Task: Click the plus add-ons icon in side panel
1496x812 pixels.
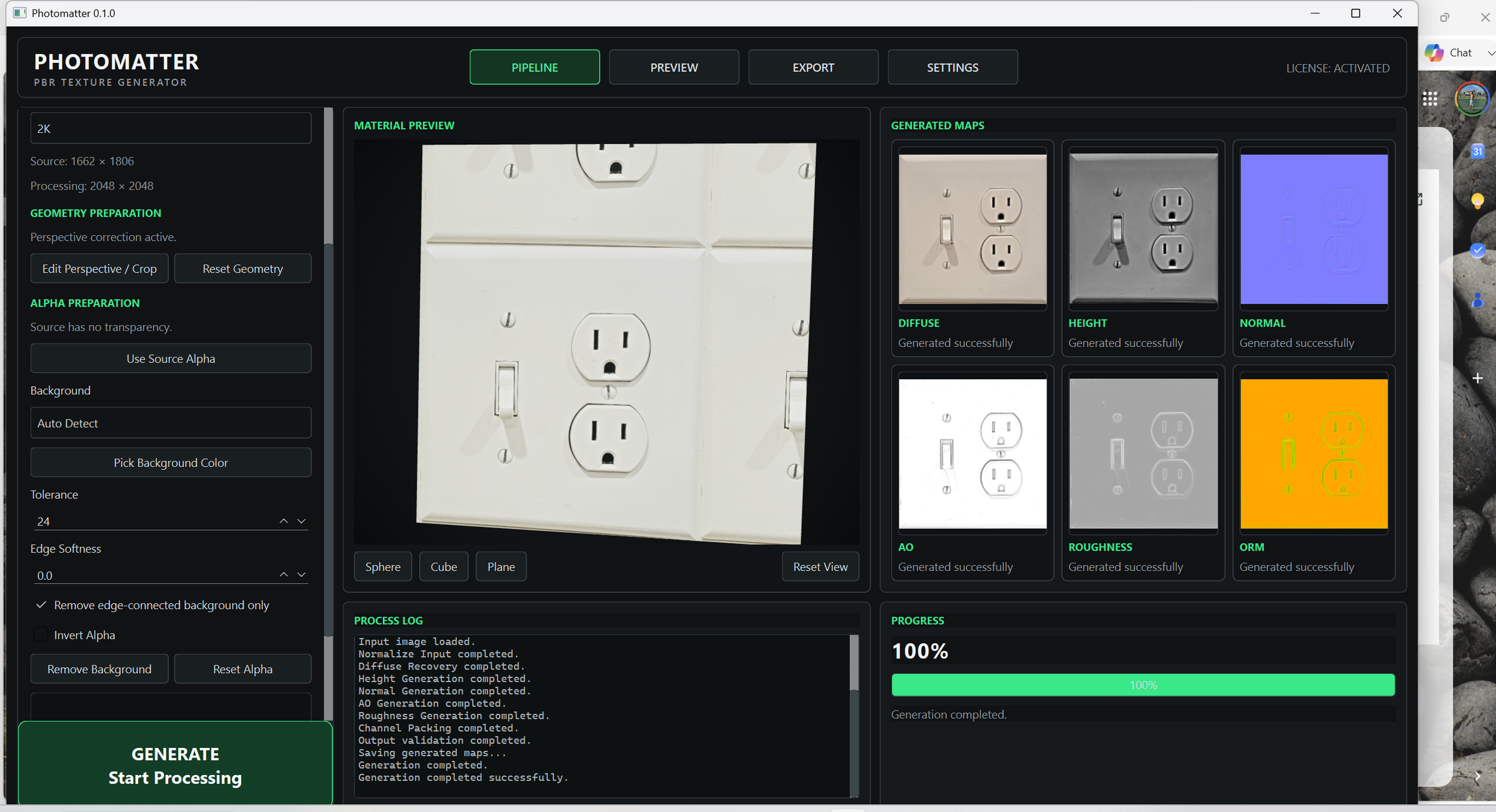Action: coord(1477,378)
